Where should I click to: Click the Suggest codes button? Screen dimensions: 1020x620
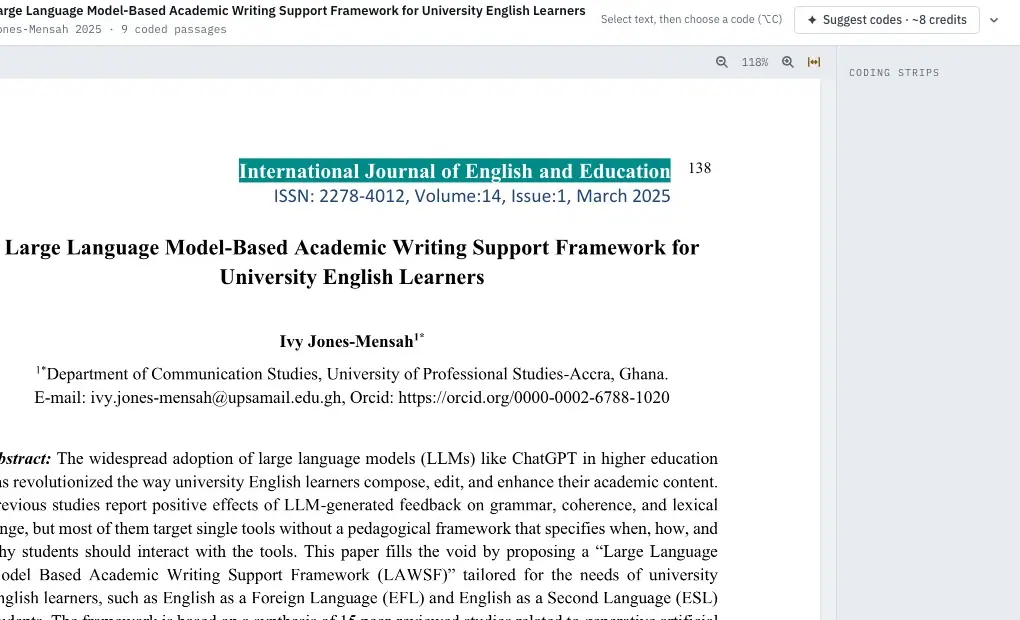(x=887, y=20)
